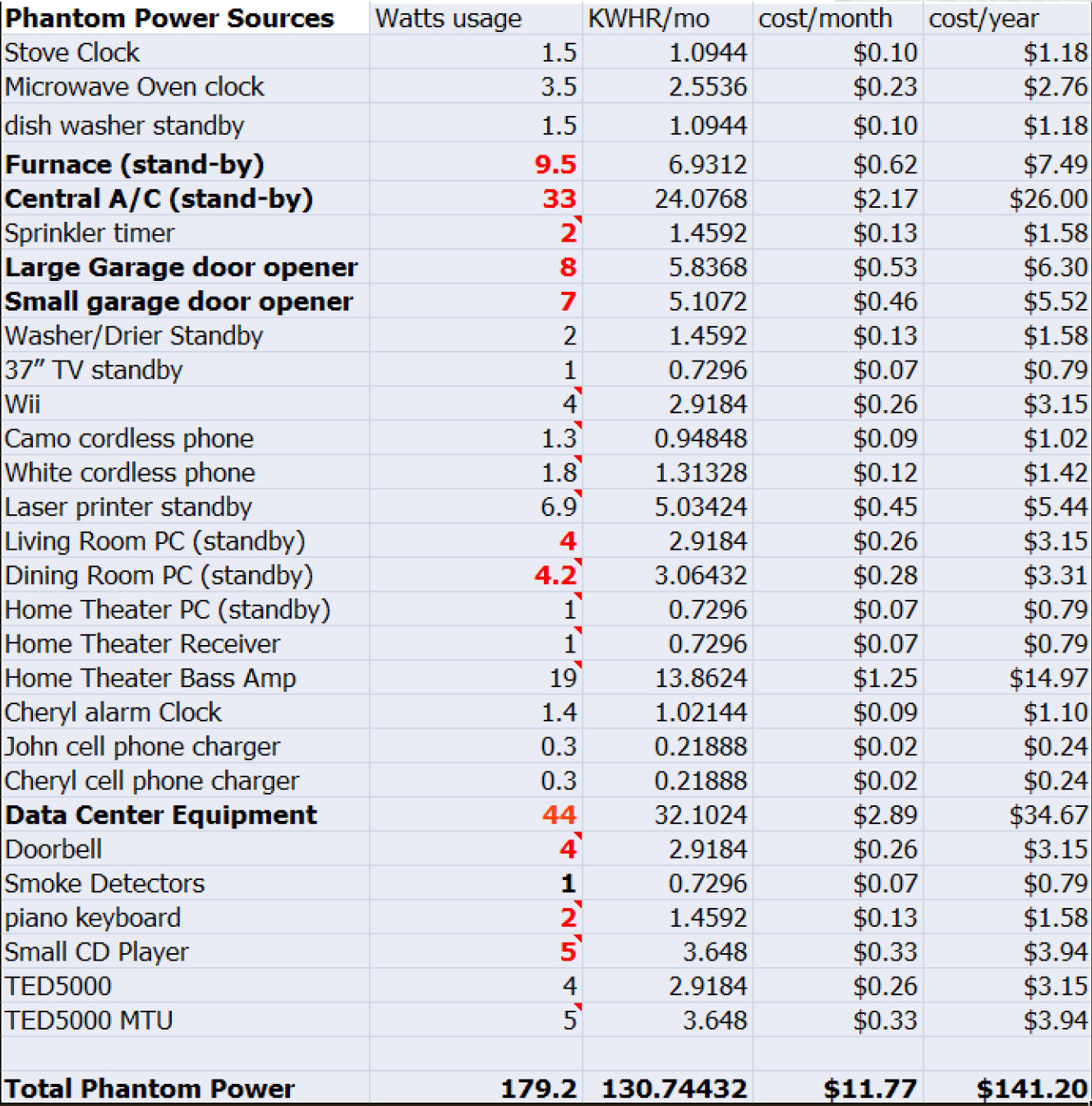1092x1106 pixels.
Task: Select the KWHR/mo column header
Action: (649, 18)
